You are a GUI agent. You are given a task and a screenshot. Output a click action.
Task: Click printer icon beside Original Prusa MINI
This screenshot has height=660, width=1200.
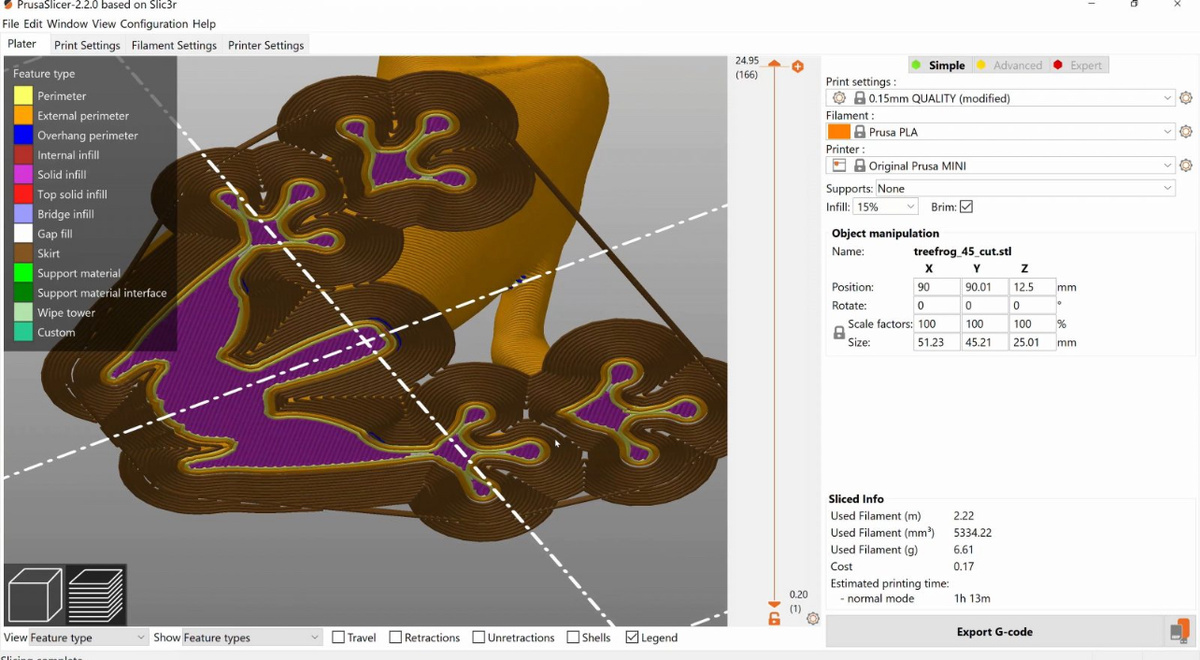coord(839,165)
